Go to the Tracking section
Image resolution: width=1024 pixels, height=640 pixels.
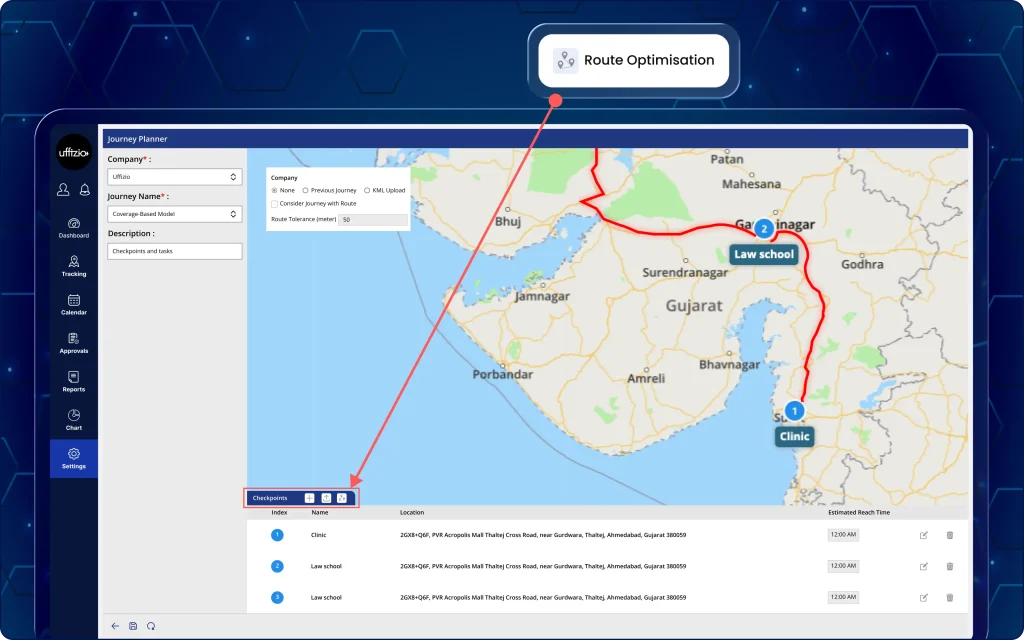(x=74, y=266)
